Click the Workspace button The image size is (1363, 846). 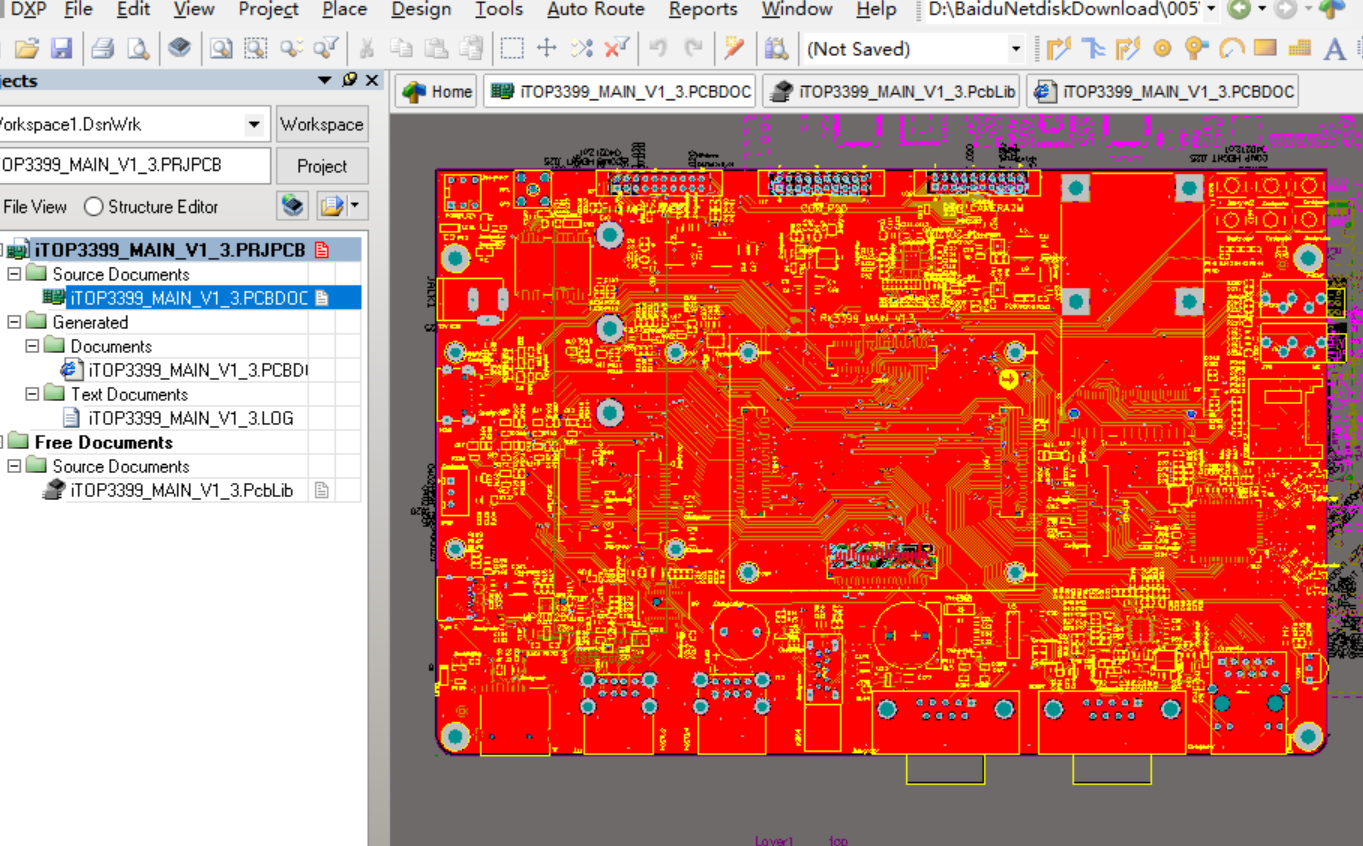coord(322,125)
